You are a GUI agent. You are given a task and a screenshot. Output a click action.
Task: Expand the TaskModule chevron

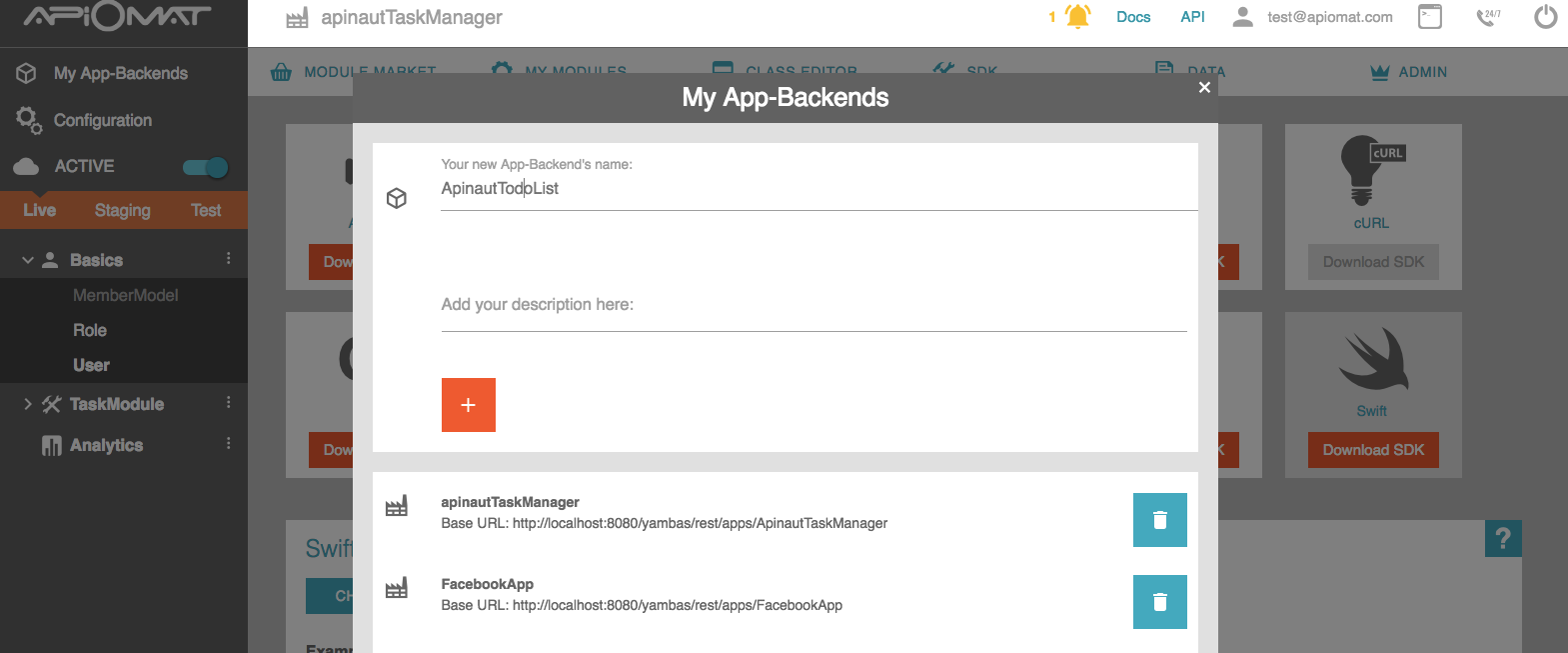[x=28, y=404]
